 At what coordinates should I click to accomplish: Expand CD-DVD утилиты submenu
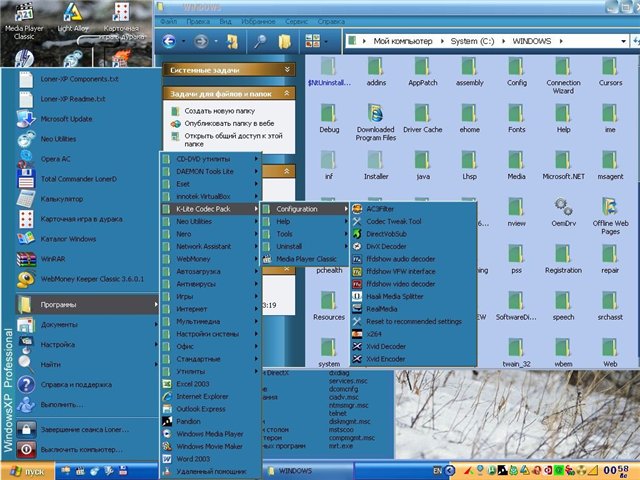210,159
